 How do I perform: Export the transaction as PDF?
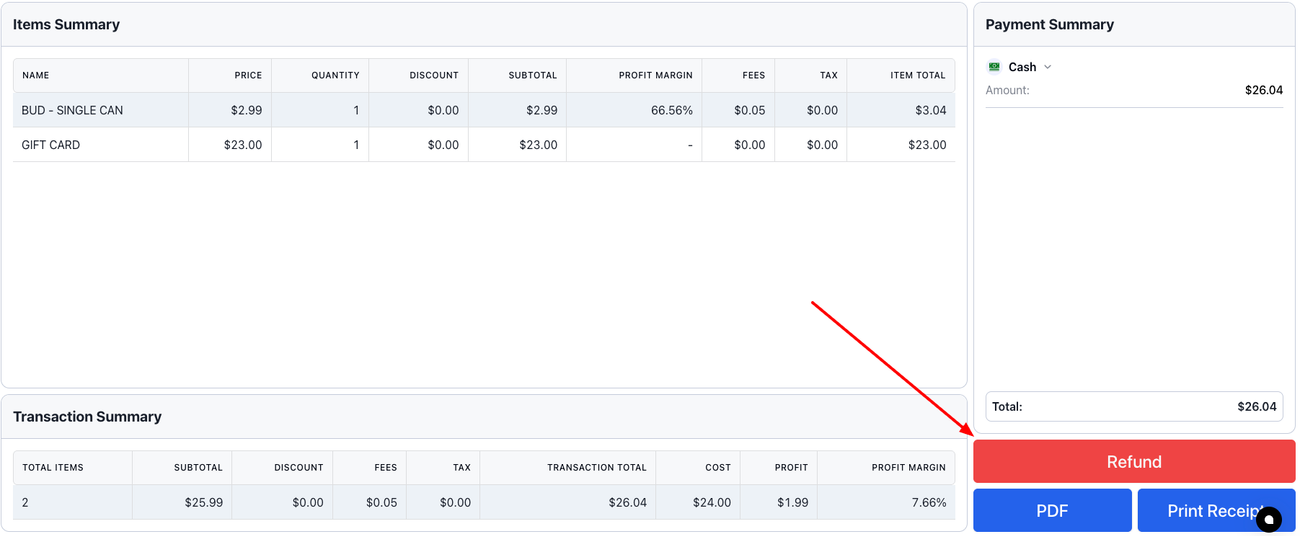(1052, 511)
